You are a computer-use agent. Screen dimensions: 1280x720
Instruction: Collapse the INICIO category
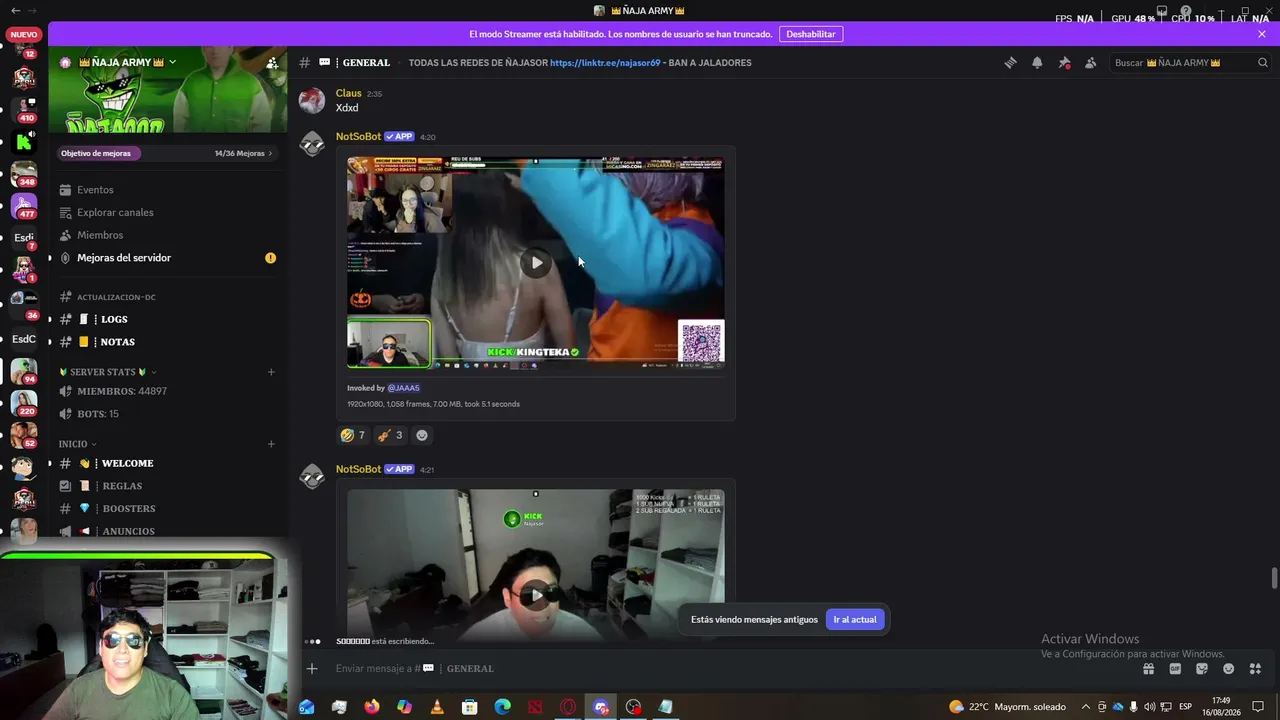click(77, 444)
